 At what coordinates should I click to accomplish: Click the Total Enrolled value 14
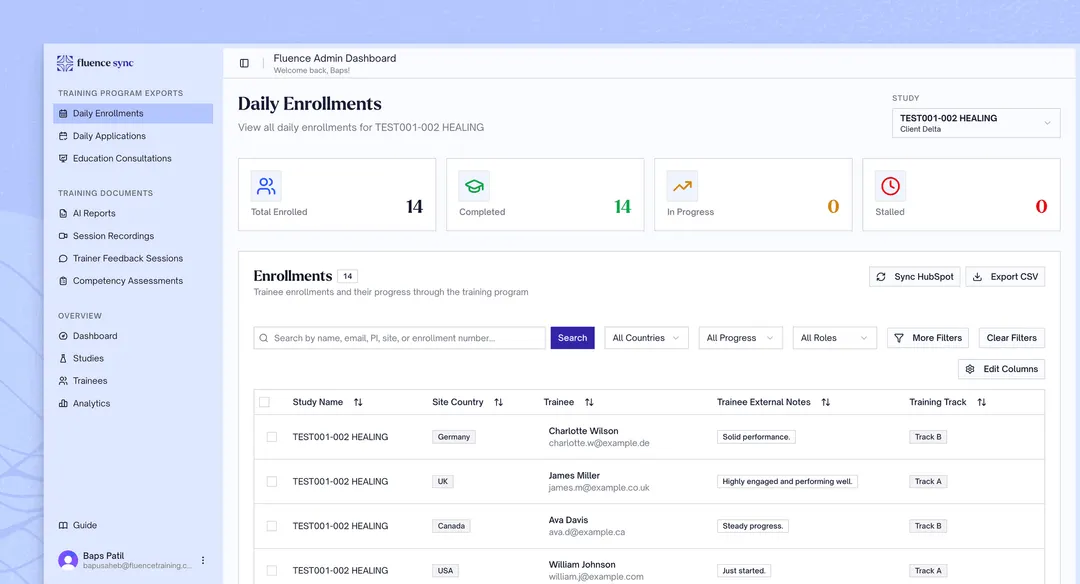[414, 207]
